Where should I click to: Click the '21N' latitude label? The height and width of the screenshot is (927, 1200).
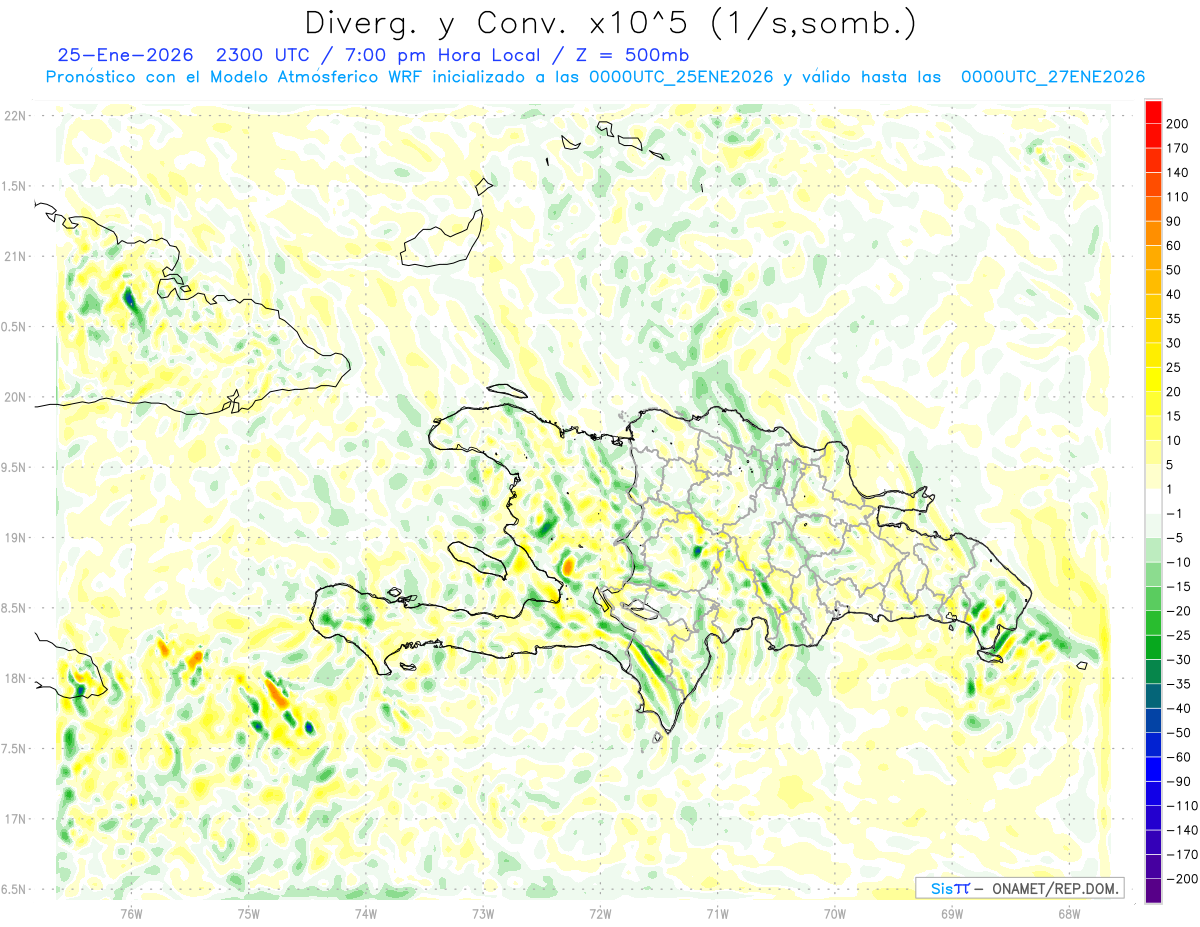point(14,257)
